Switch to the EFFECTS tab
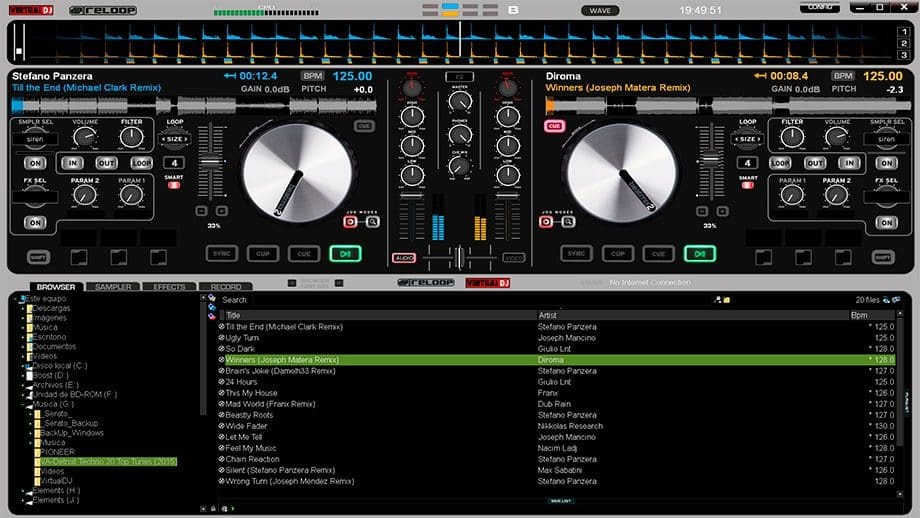Viewport: 920px width, 518px height. pyautogui.click(x=169, y=287)
